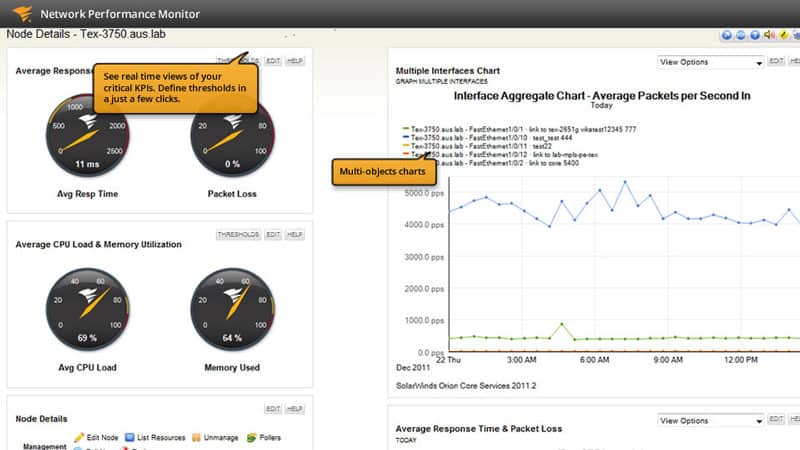Click the Packet Loss gauge
This screenshot has height=450, width=800.
(232, 135)
